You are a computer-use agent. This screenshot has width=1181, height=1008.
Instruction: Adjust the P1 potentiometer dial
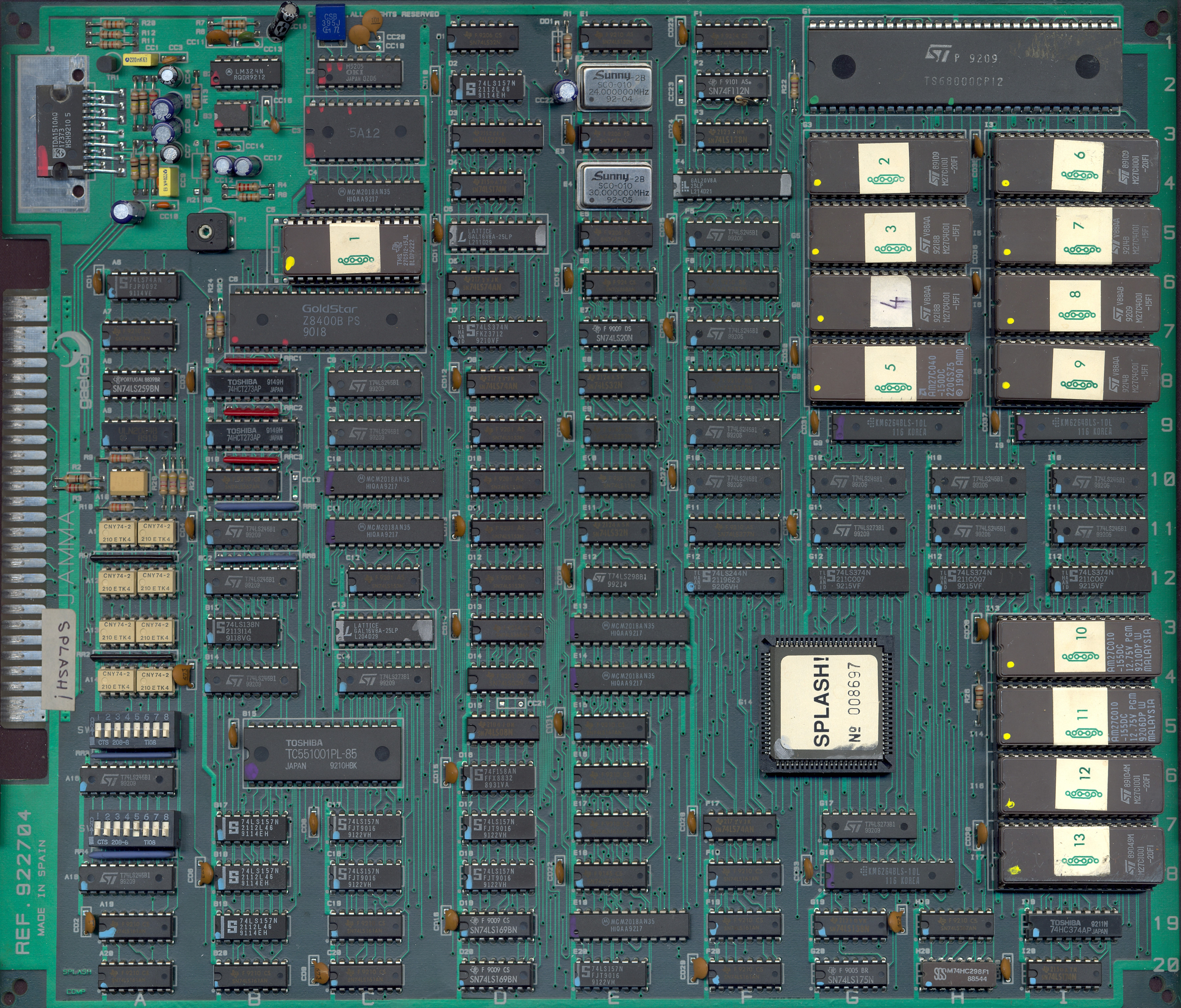[206, 231]
